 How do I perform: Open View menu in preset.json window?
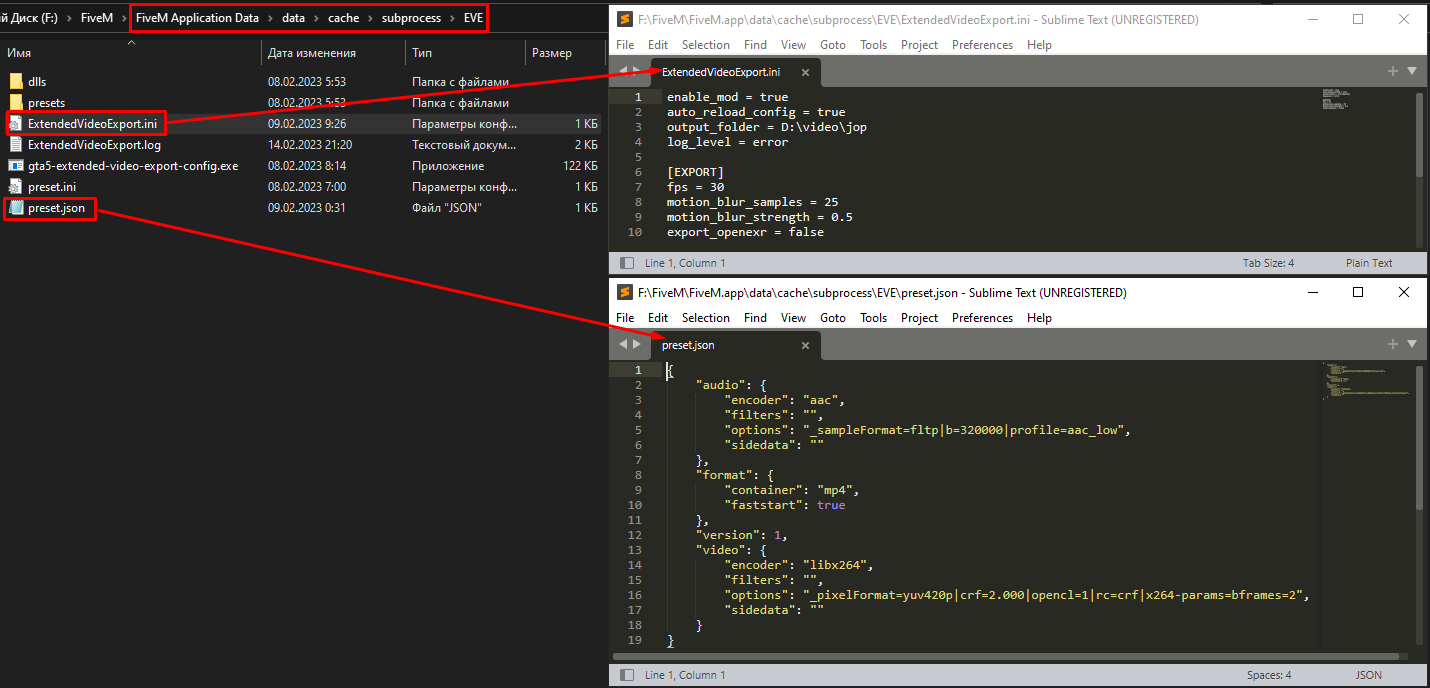pos(793,318)
